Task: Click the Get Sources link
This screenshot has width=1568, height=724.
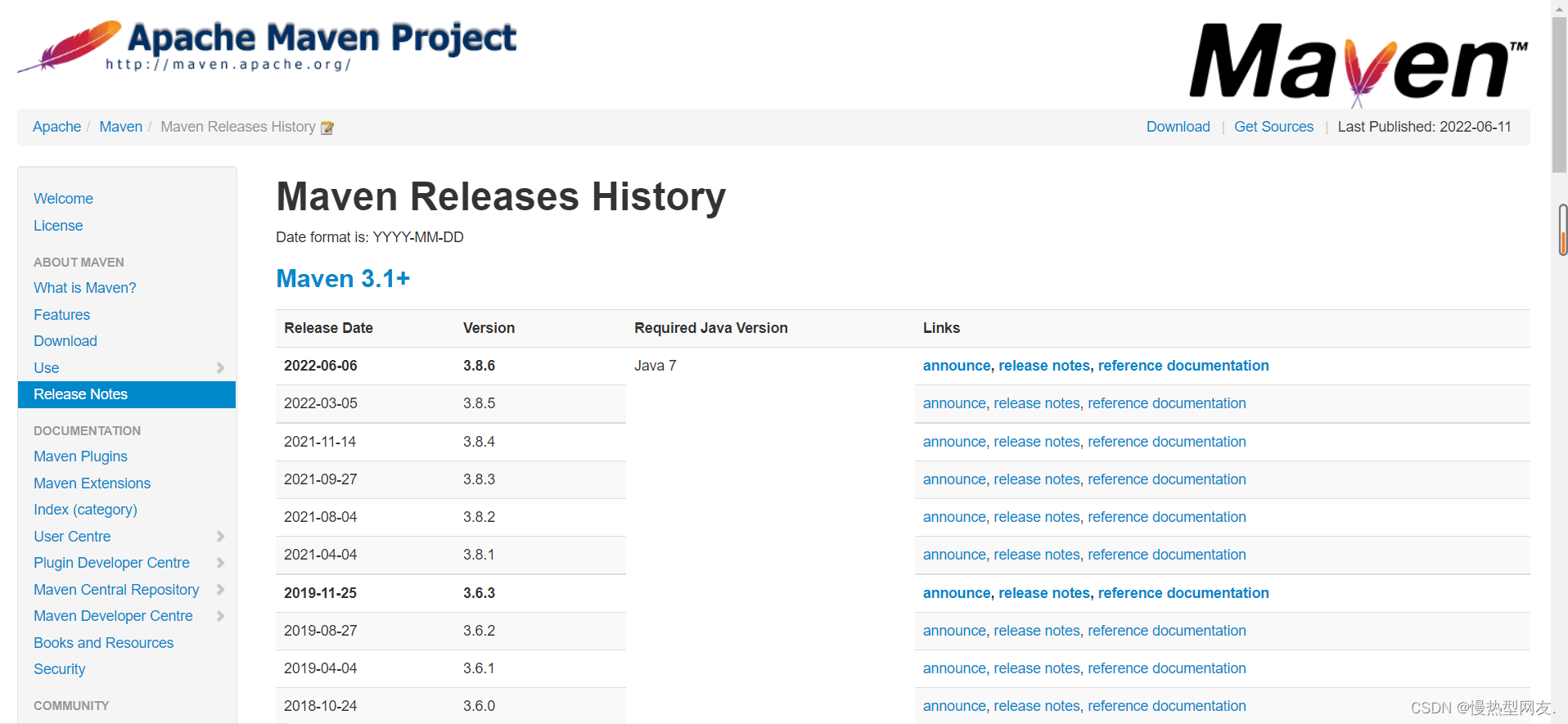Action: pyautogui.click(x=1273, y=127)
